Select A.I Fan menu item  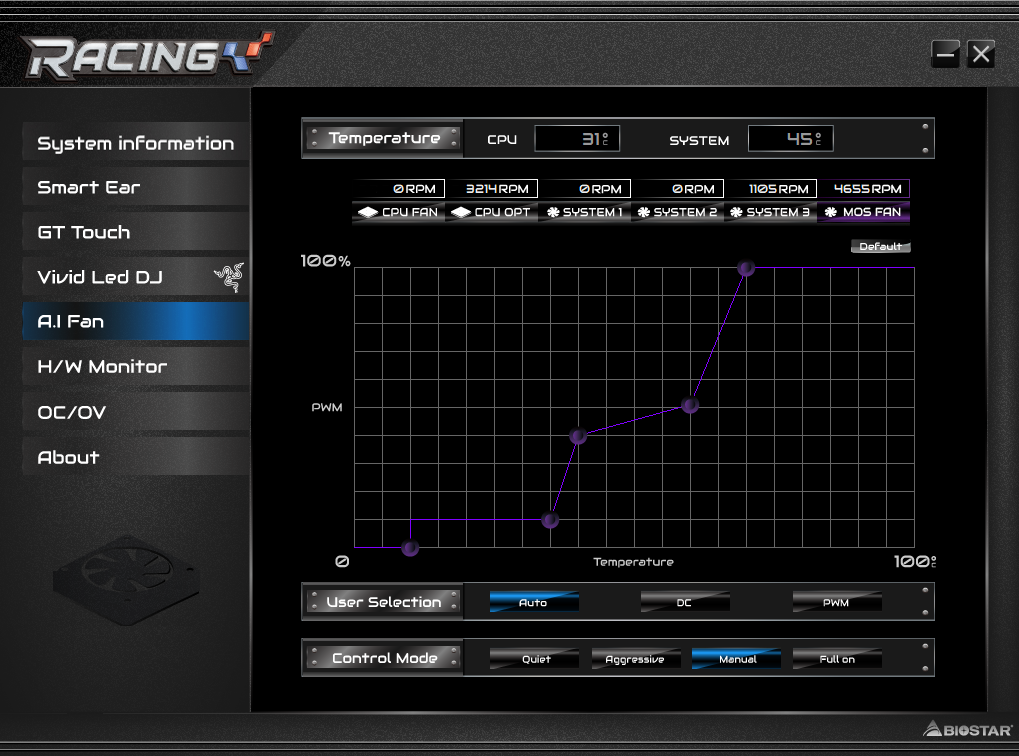tap(136, 322)
